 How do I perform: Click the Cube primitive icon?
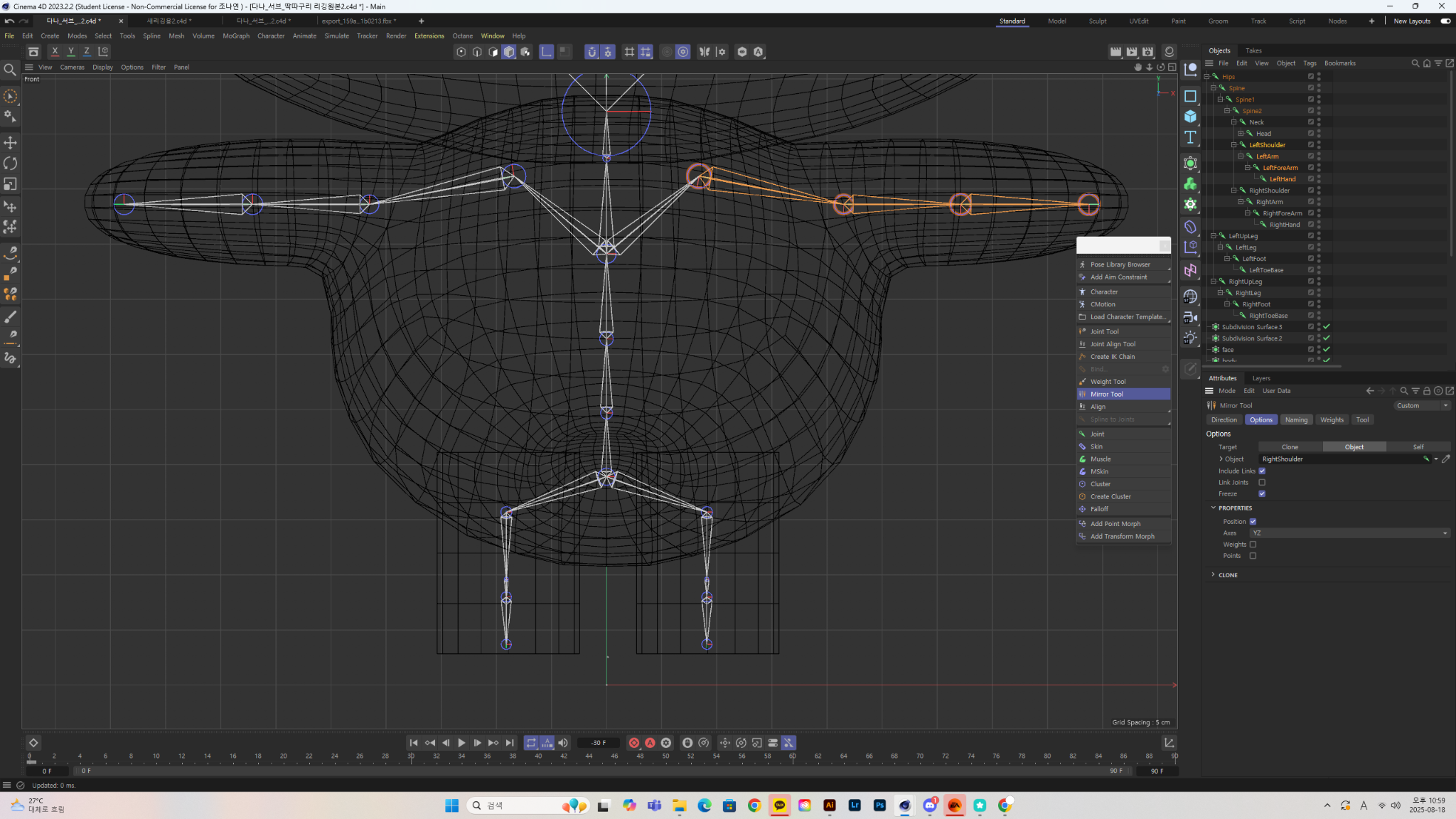1190,117
